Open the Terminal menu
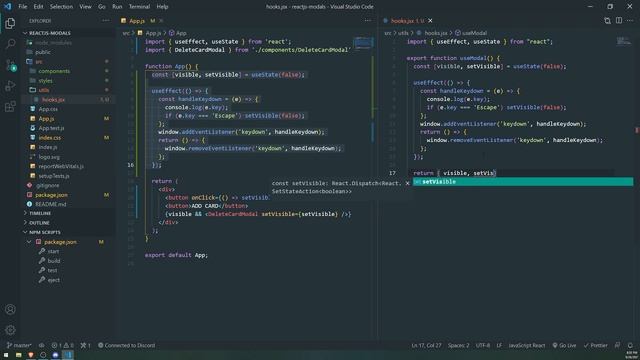 pos(139,7)
